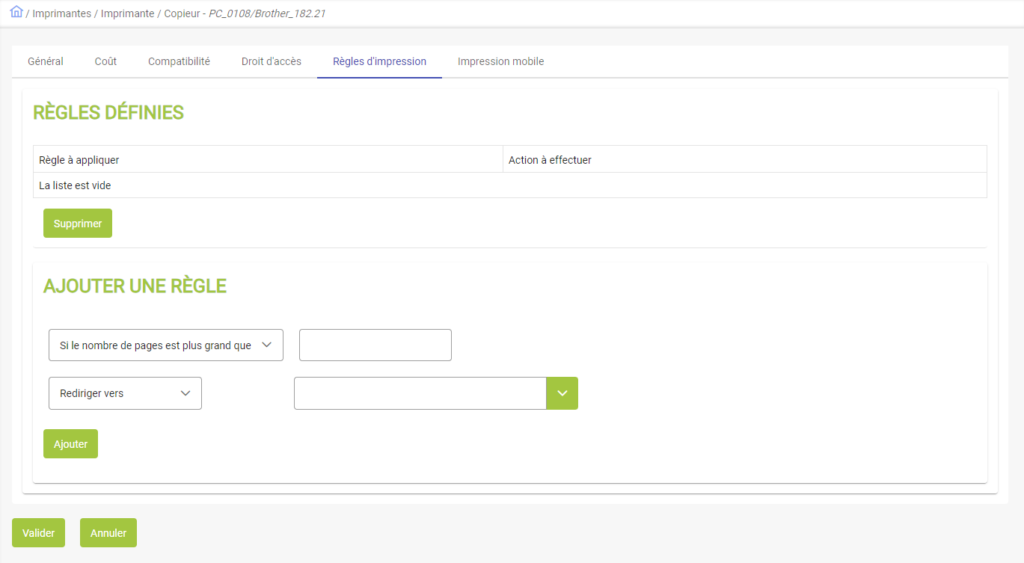Open the green chevron dropdown button
The height and width of the screenshot is (563, 1024).
coord(562,393)
